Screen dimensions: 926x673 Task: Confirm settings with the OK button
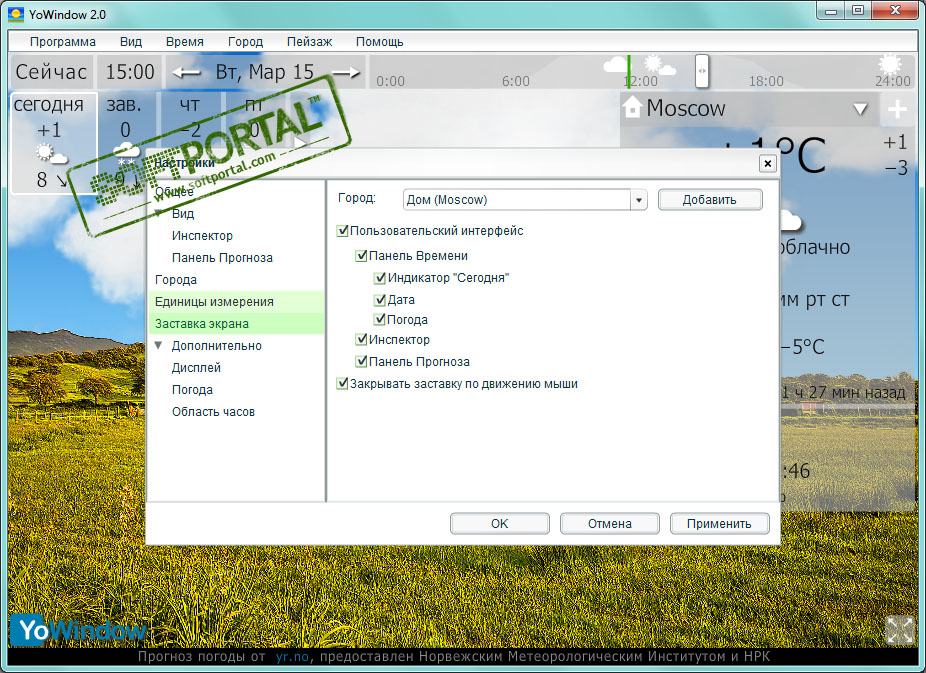point(500,524)
